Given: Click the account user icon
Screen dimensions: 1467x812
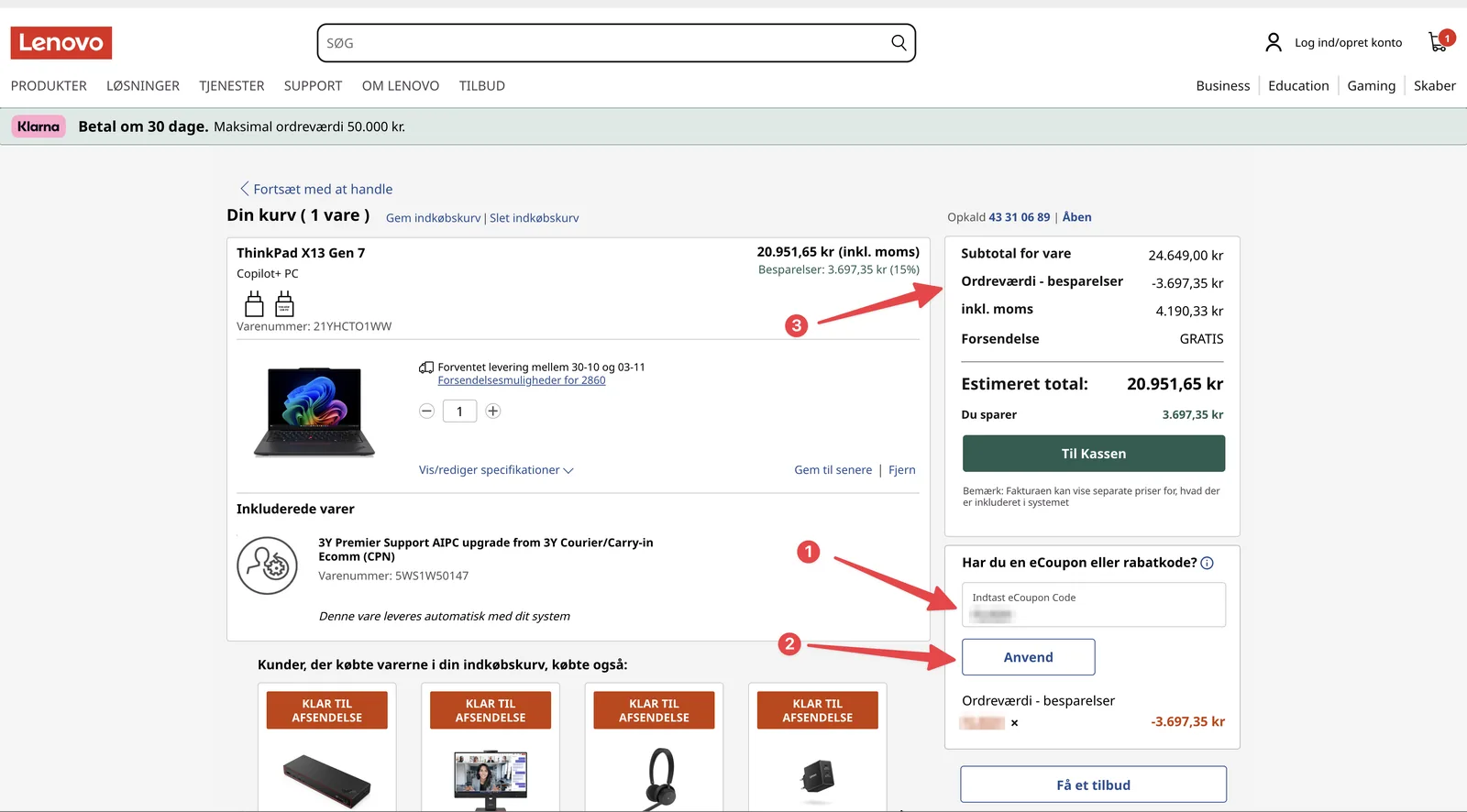Looking at the screenshot, I should [1274, 42].
